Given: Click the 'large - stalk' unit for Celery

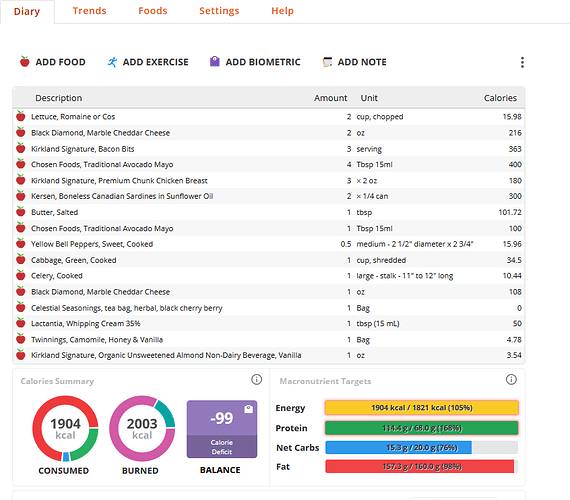Looking at the screenshot, I should (405, 276).
